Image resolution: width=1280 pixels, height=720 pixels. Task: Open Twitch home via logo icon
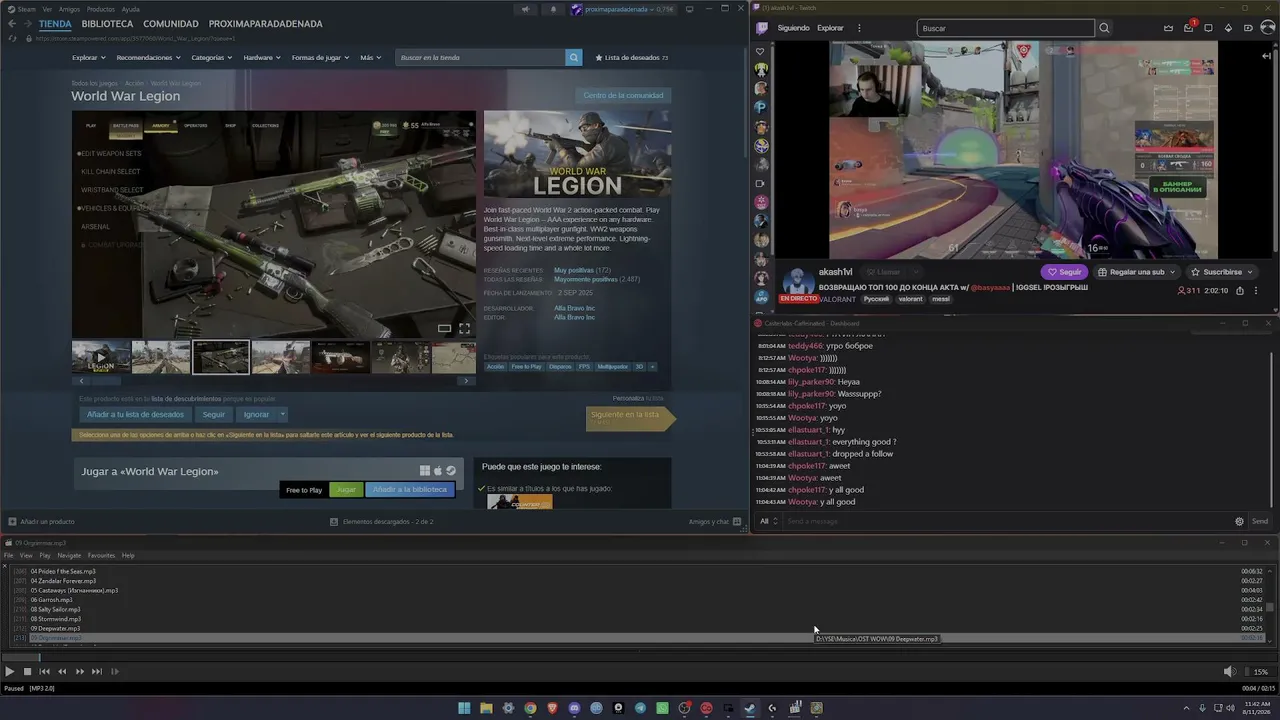[762, 28]
